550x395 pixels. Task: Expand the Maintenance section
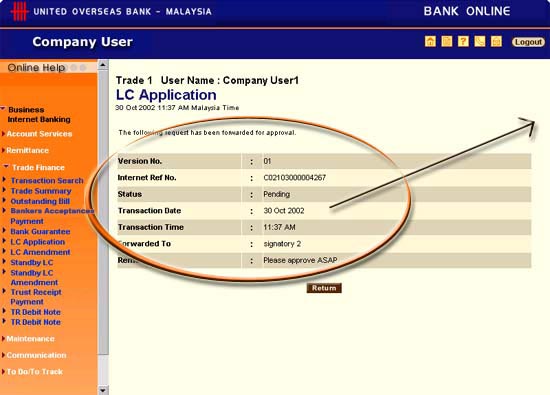click(30, 339)
